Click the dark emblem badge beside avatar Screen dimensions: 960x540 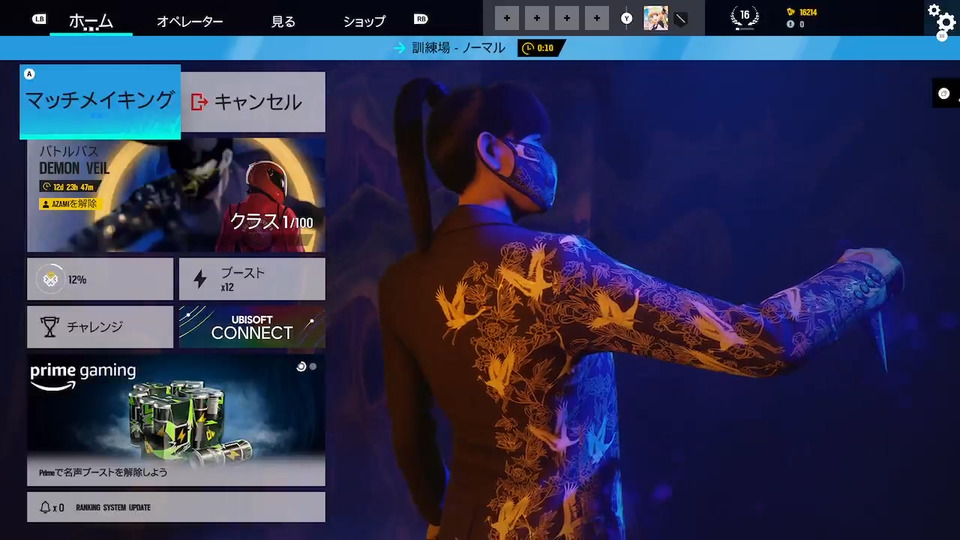coord(680,20)
